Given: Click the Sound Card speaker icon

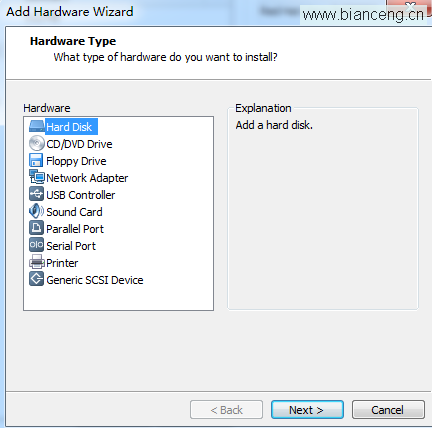Looking at the screenshot, I should click(36, 211).
